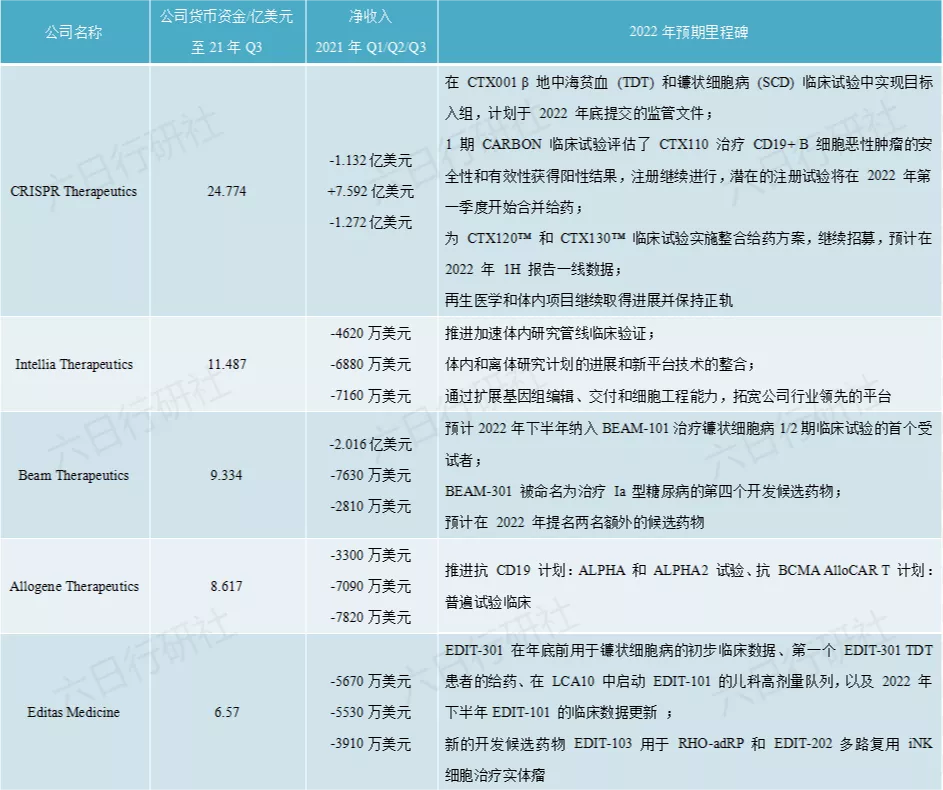Select the net income -4620 万美元
This screenshot has height=790, width=943.
tap(370, 333)
